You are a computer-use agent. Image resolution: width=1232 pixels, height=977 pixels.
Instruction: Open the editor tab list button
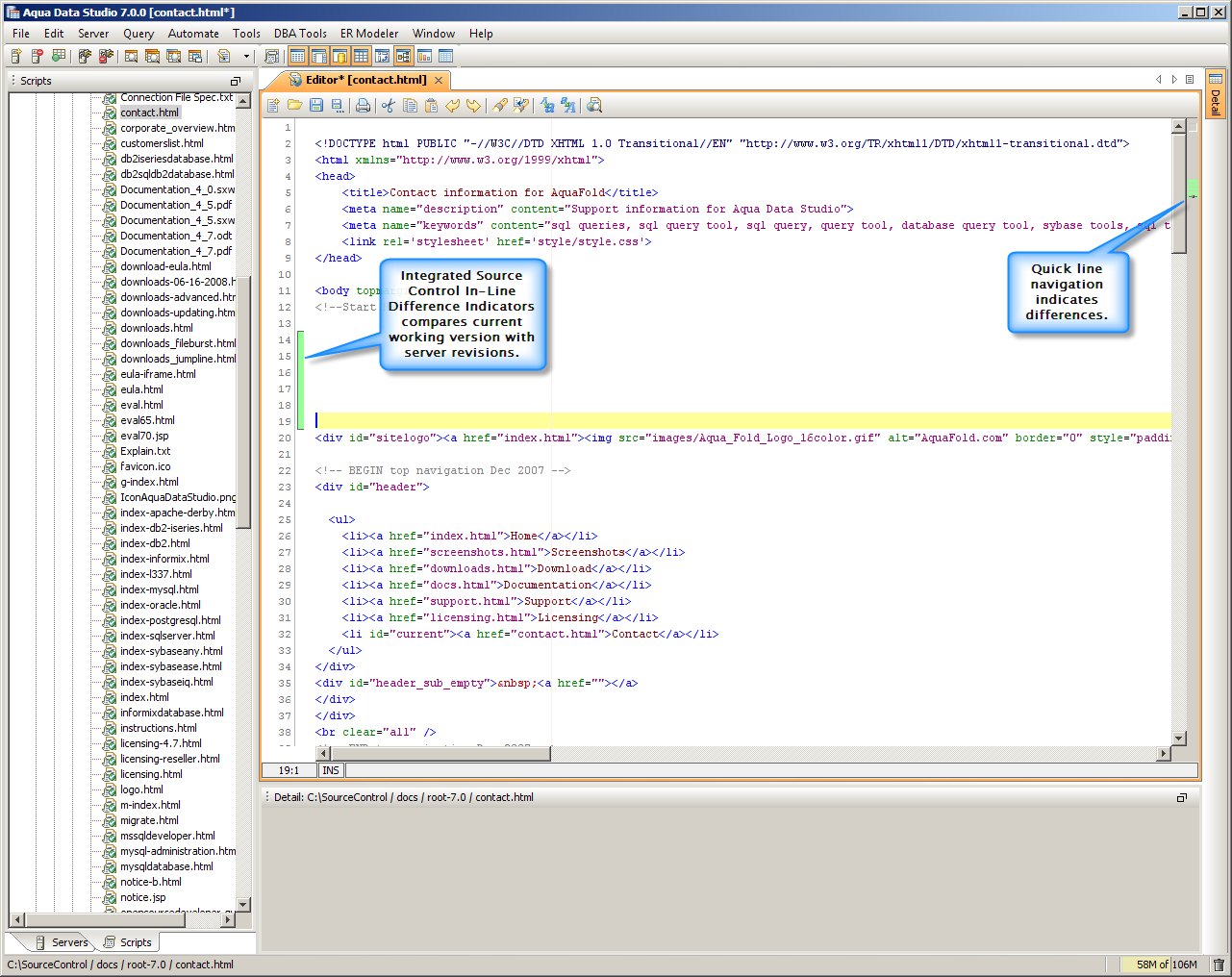pos(1190,80)
